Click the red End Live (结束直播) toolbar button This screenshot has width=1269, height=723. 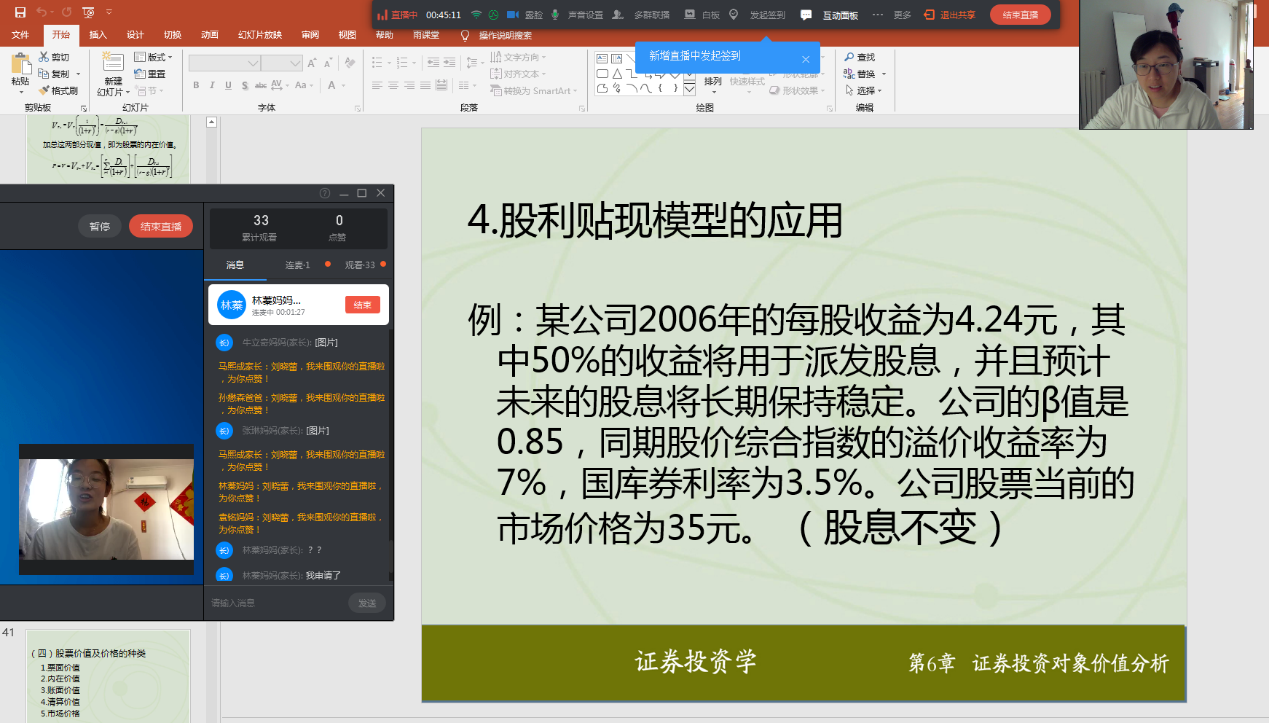click(x=1020, y=15)
